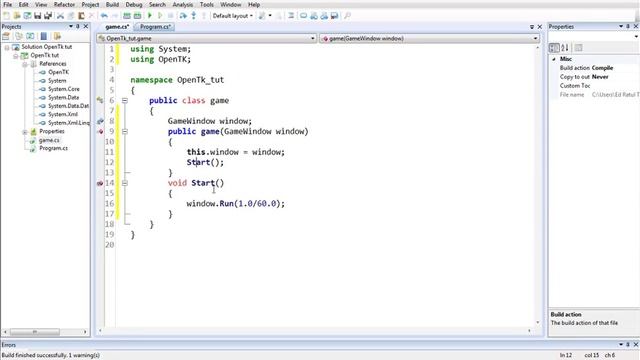Open the Default layout dropdown
This screenshot has width=640, height=360.
[x=233, y=16]
